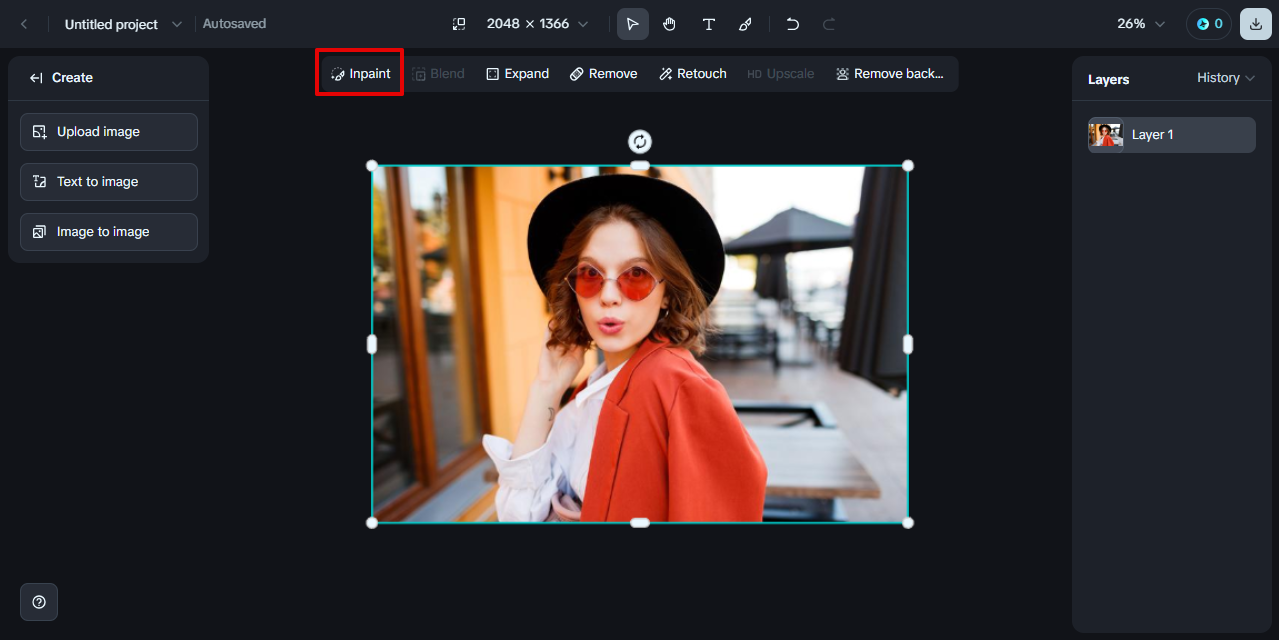The height and width of the screenshot is (640, 1279).
Task: Open the 2048 × 1366 canvas size dropdown
Action: coord(537,24)
